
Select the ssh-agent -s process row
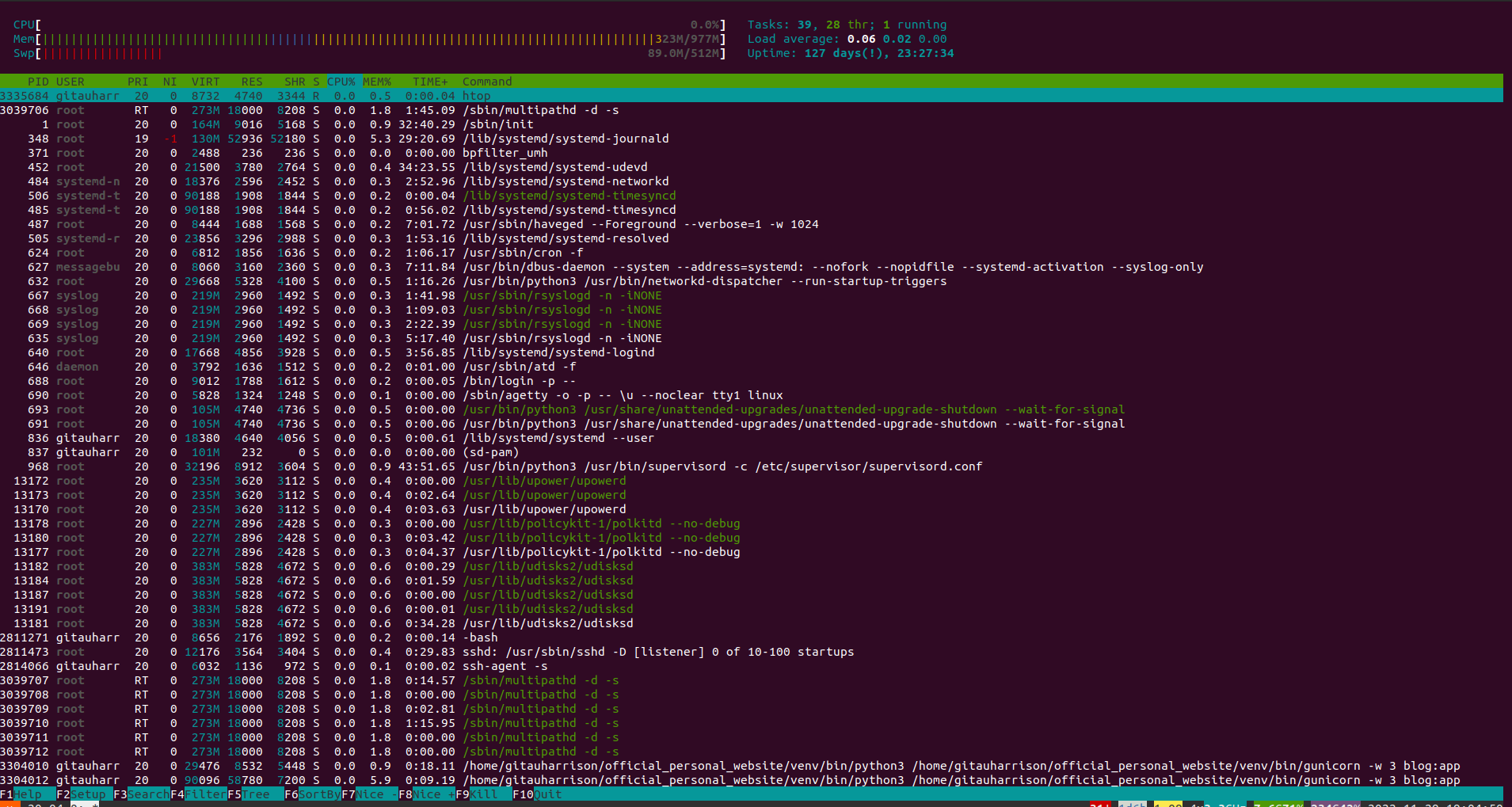tap(752, 666)
